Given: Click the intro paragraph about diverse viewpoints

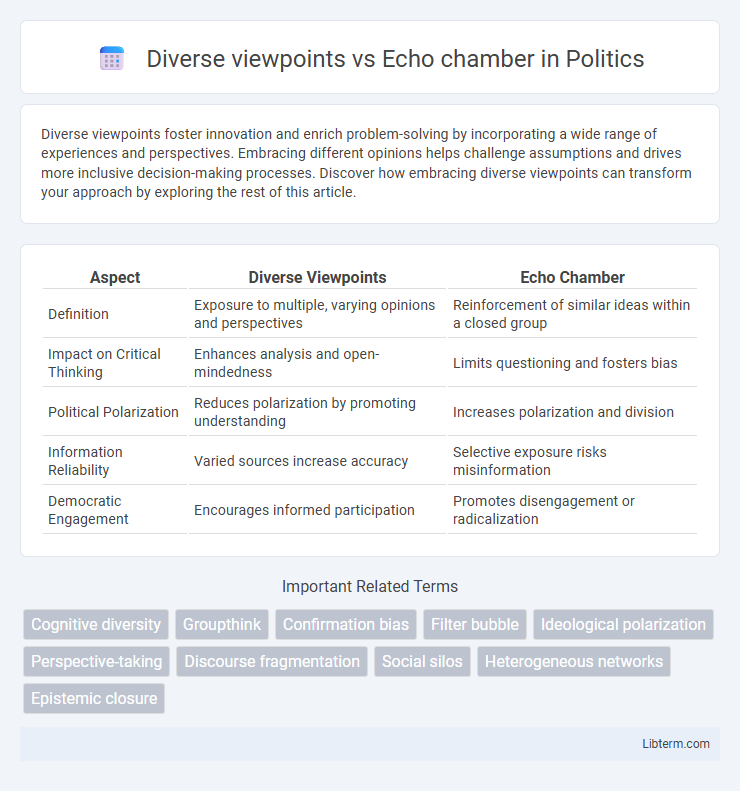Looking at the screenshot, I should pyautogui.click(x=366, y=163).
